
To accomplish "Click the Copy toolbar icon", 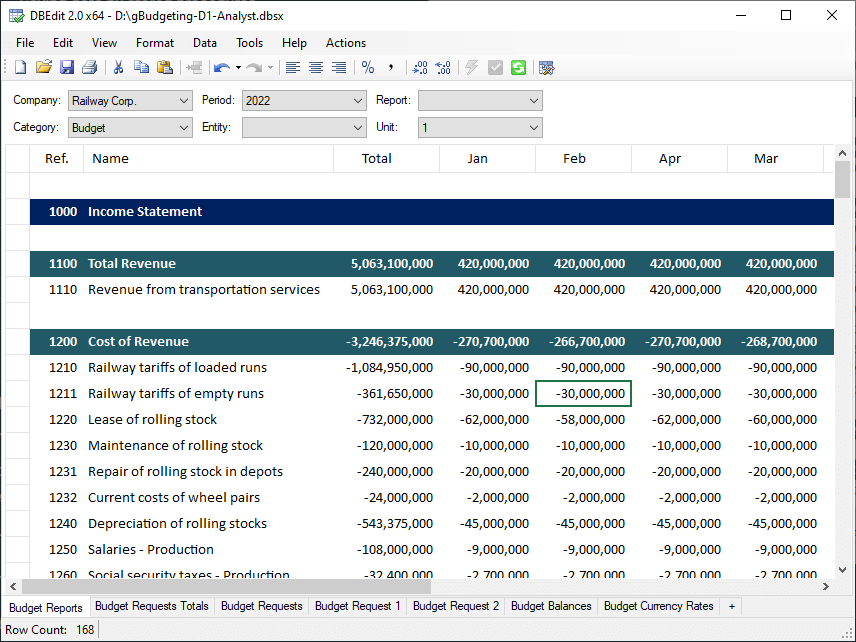I will [141, 68].
